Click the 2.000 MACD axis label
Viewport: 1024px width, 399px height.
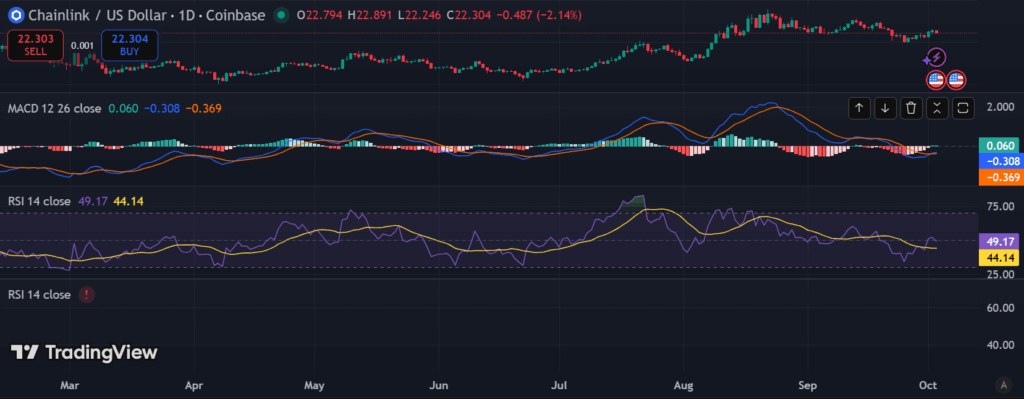point(1000,106)
